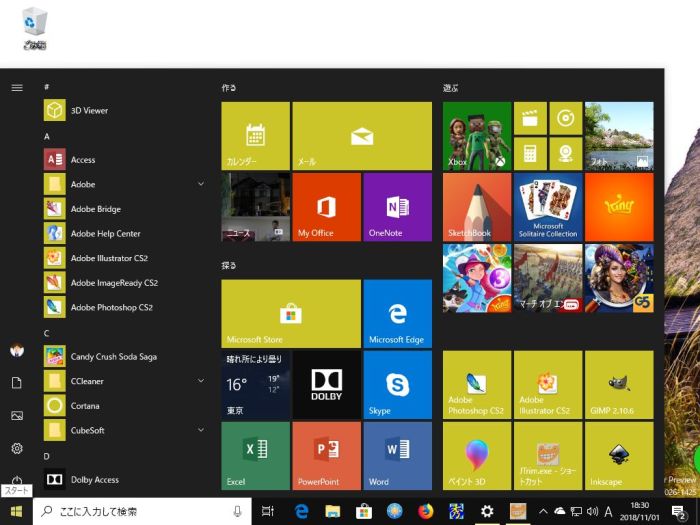
Task: Open the SketchBook tile
Action: (476, 207)
